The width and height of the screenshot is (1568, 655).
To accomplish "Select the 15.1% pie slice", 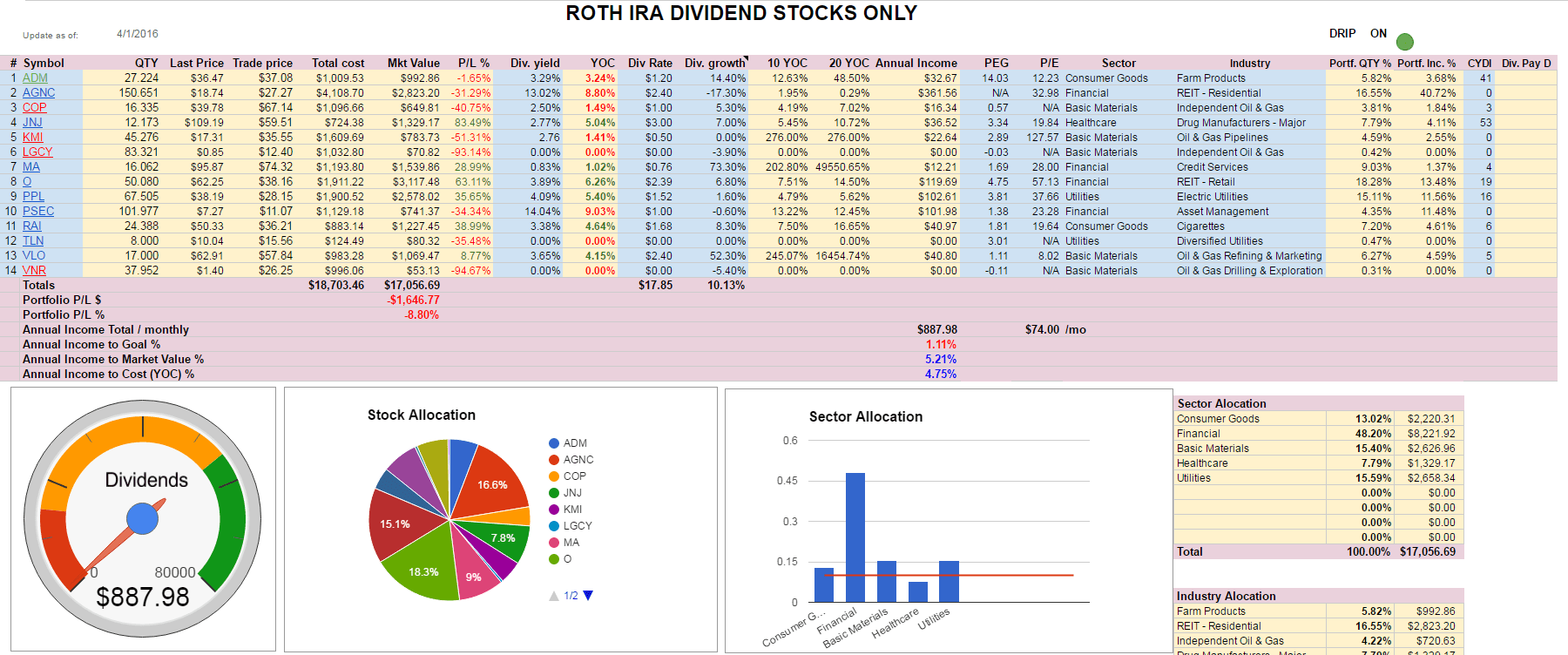I will (x=396, y=524).
